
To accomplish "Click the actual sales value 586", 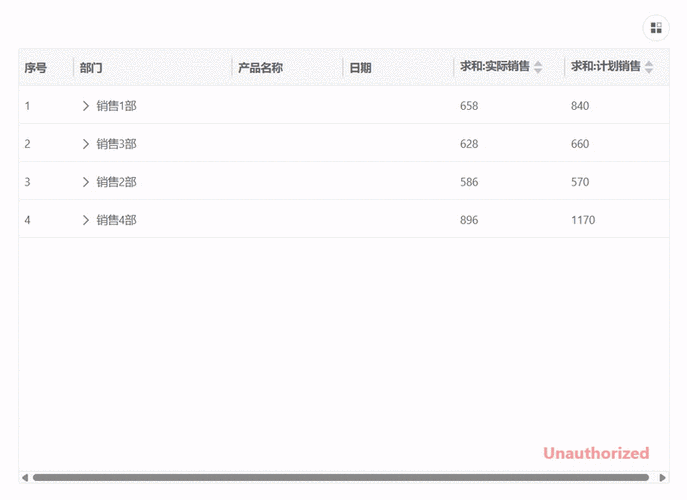I will [x=469, y=182].
